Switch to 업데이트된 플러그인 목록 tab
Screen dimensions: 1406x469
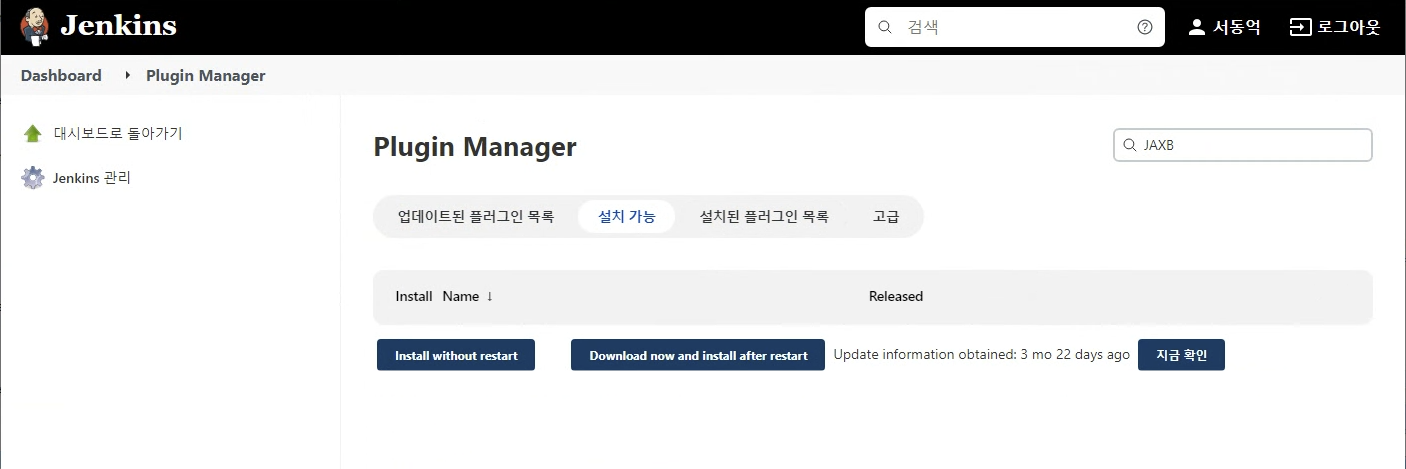point(475,216)
